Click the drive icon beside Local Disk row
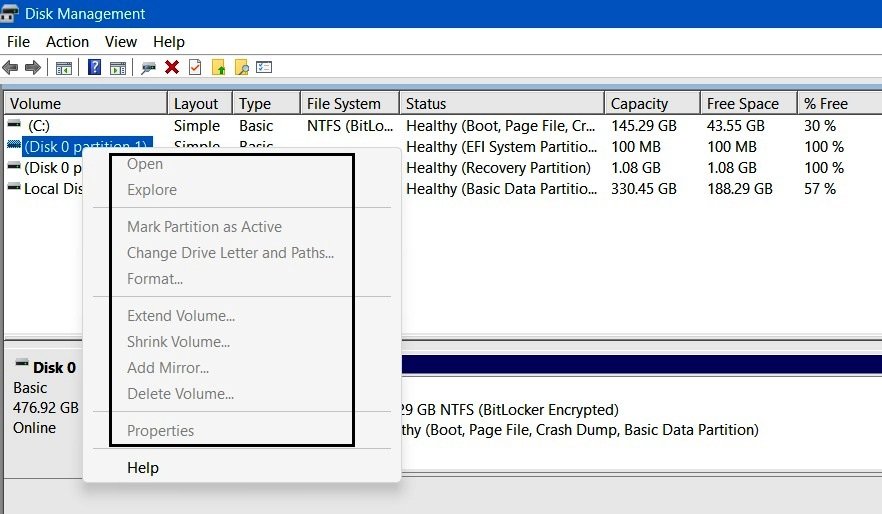The width and height of the screenshot is (882, 514). pos(14,187)
